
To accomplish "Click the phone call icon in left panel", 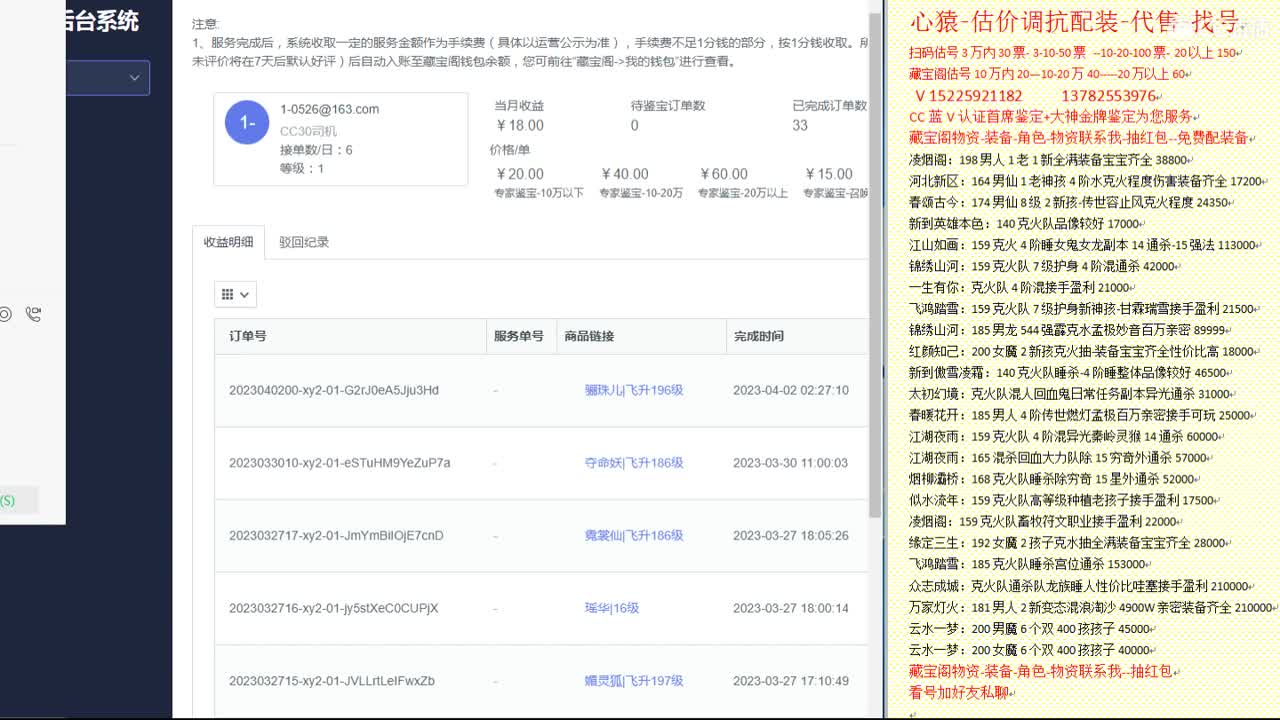I will coord(33,314).
